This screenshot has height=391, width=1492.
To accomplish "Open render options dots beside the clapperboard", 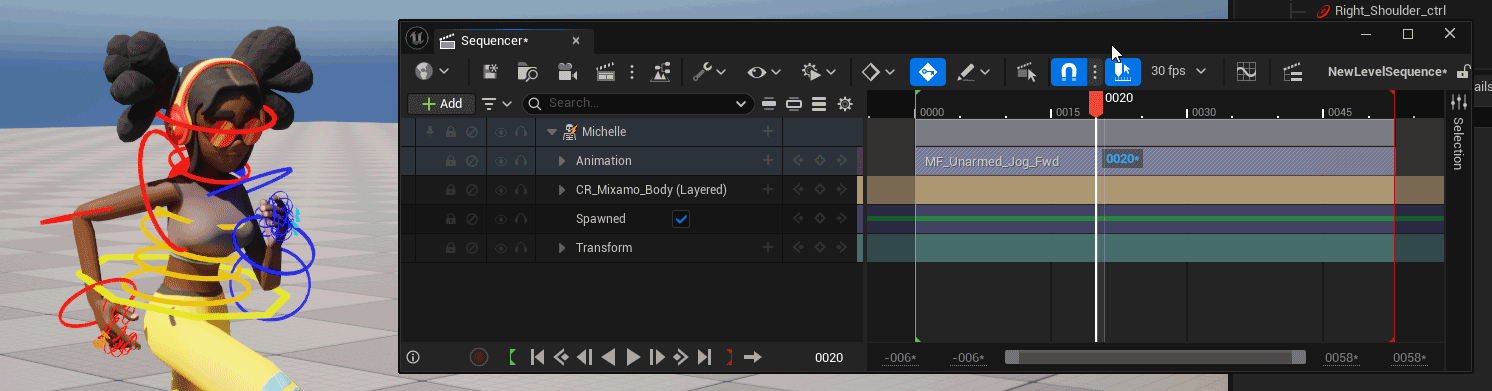I will [x=631, y=72].
